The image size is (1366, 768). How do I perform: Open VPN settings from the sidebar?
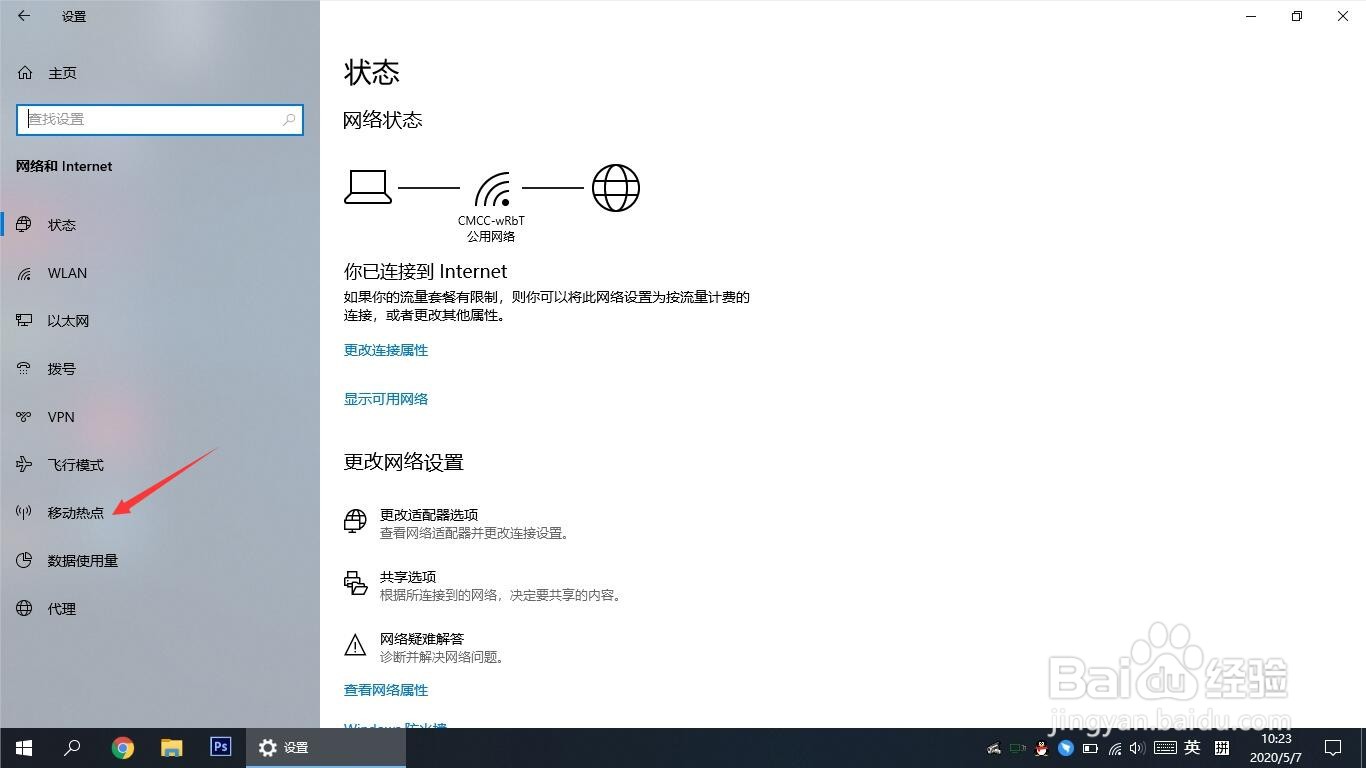tap(60, 416)
